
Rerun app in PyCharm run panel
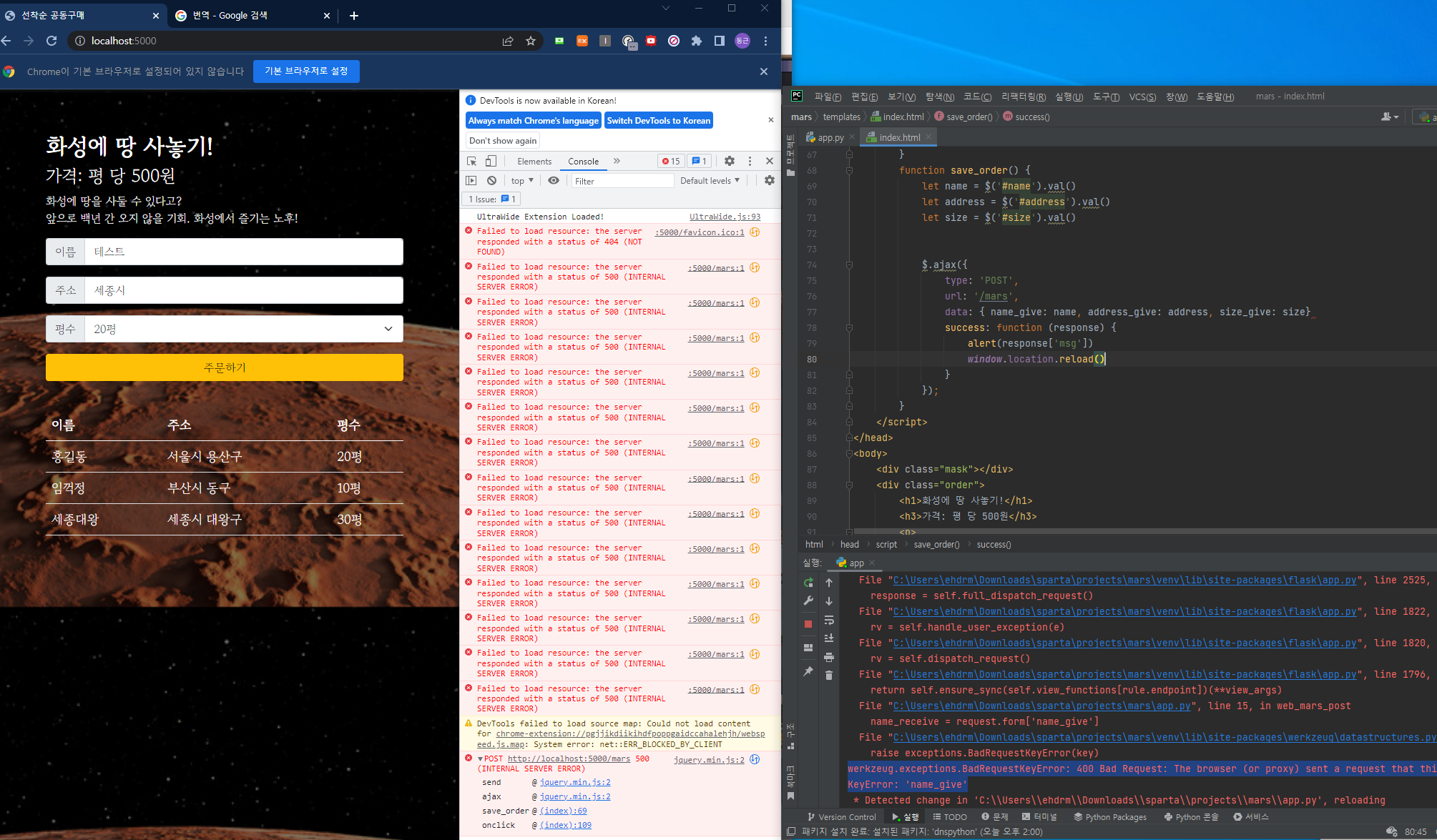808,583
